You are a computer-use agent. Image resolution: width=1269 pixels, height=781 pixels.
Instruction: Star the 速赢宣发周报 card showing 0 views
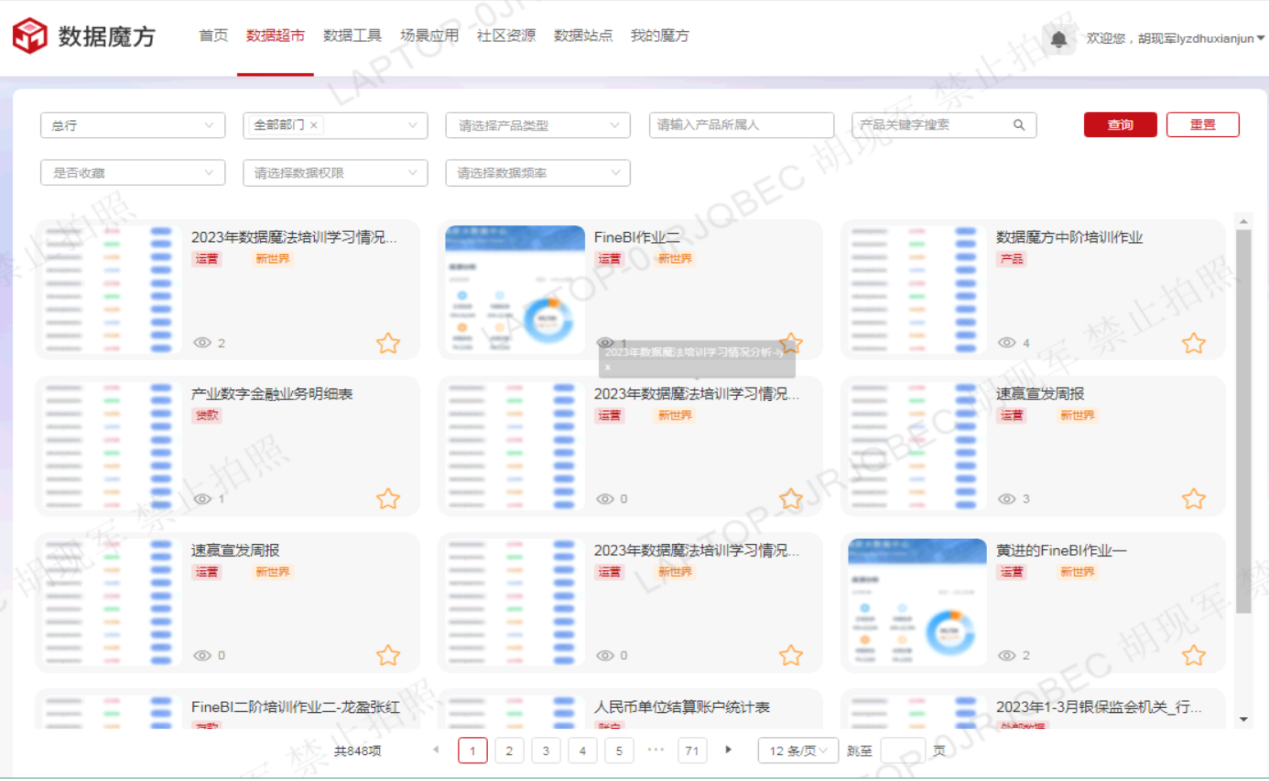point(388,656)
